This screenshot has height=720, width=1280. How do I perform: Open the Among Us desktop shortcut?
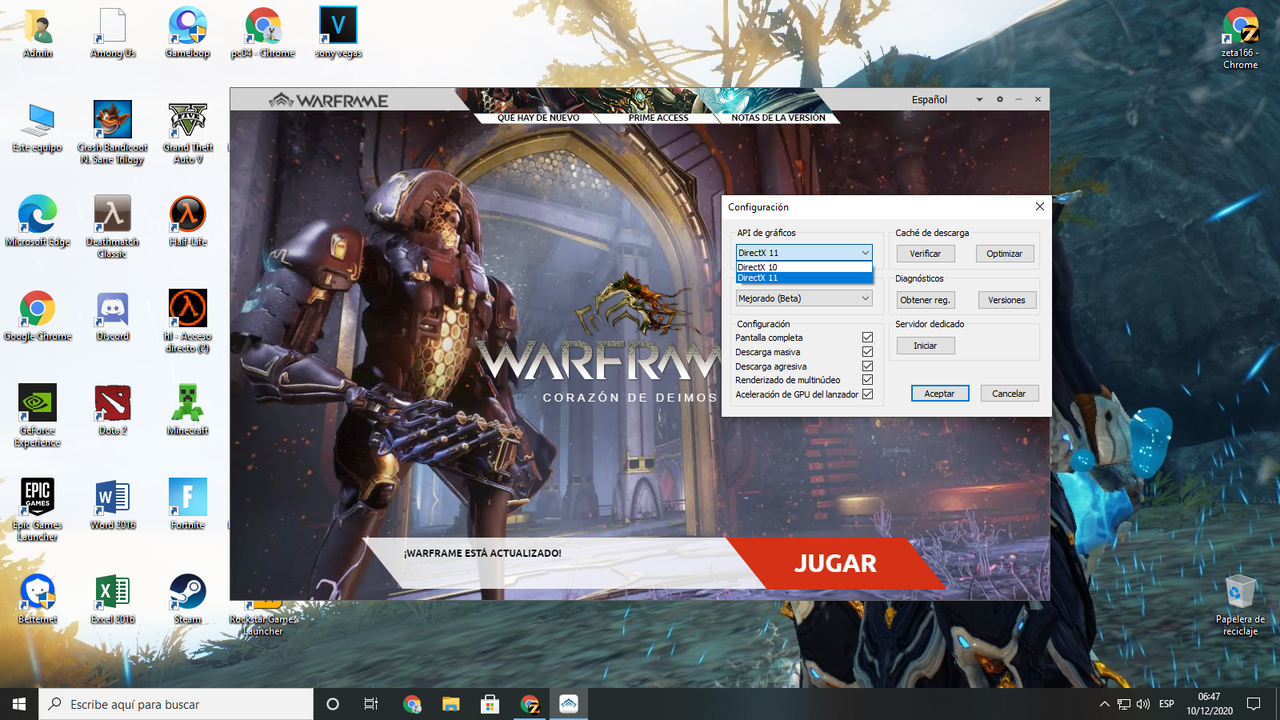click(x=113, y=33)
